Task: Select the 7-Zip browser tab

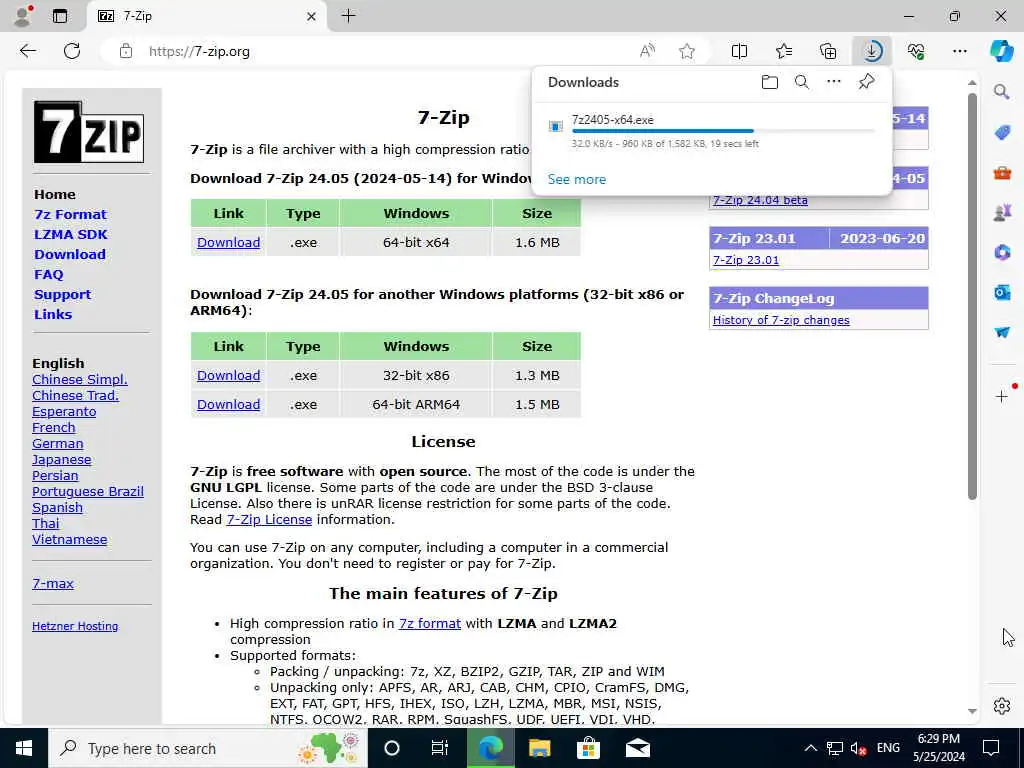Action: [x=206, y=16]
